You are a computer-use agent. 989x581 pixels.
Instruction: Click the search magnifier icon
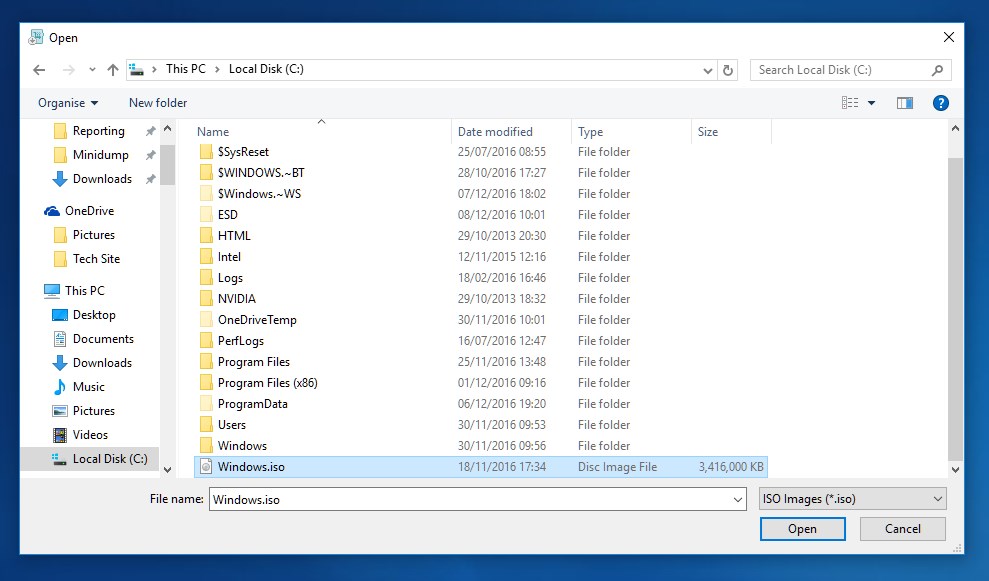[x=937, y=70]
